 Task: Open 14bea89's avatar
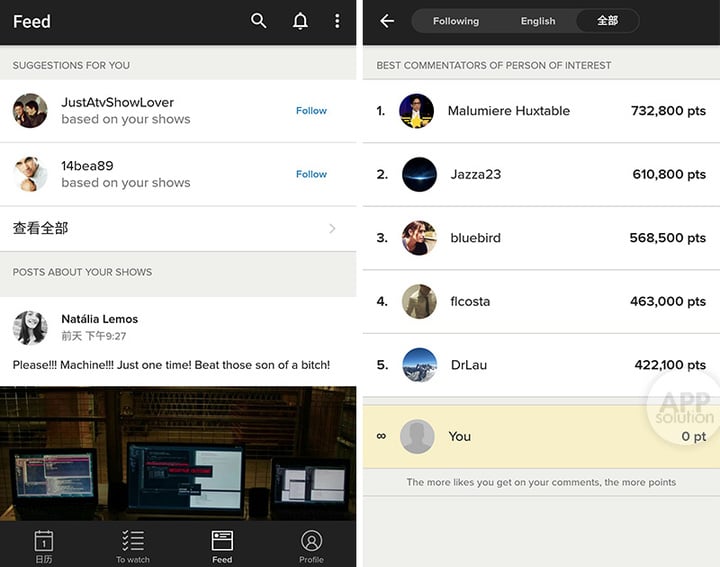coord(30,174)
